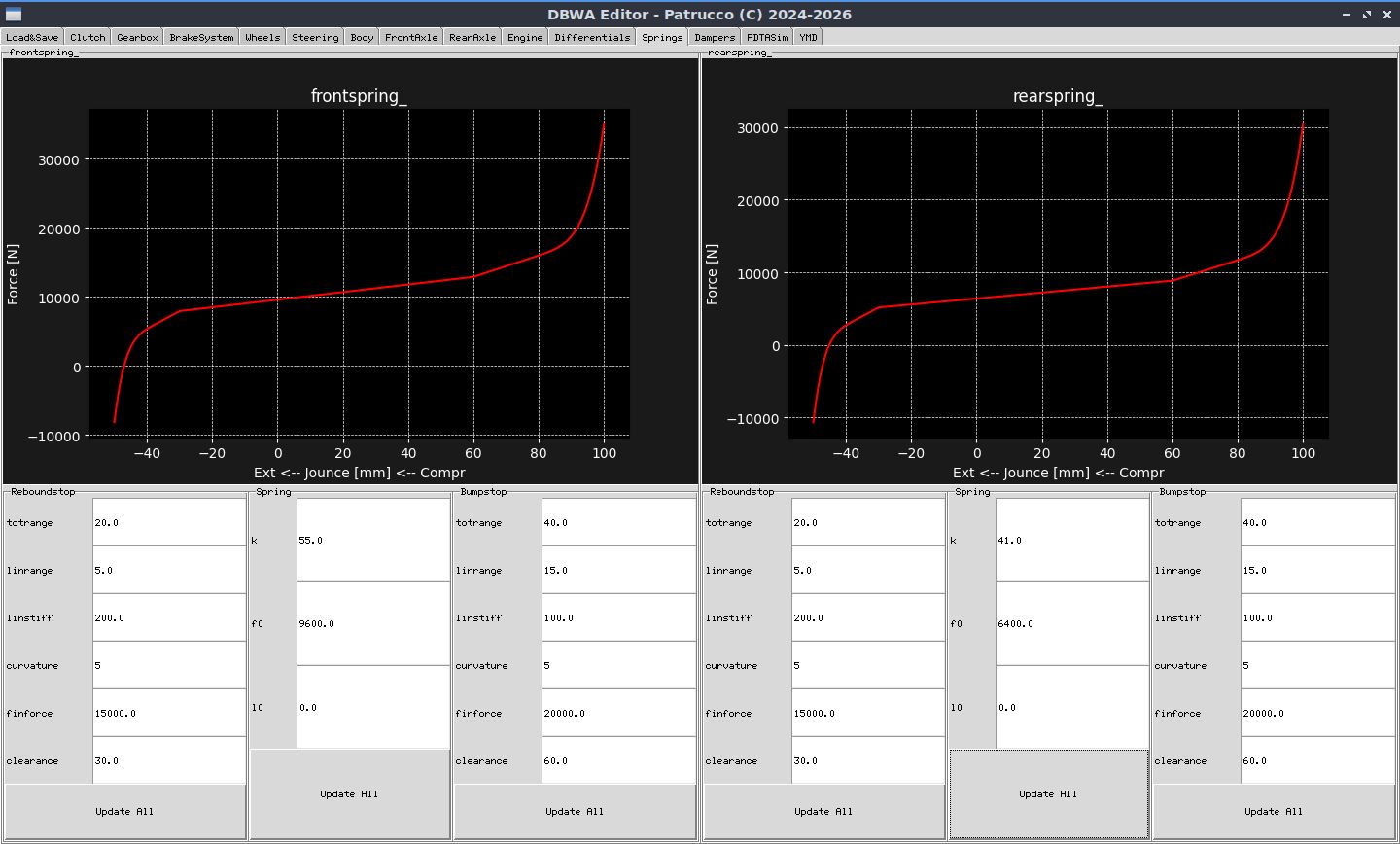Click Update All under rear Reboundstop
1400x844 pixels.
[x=823, y=811]
